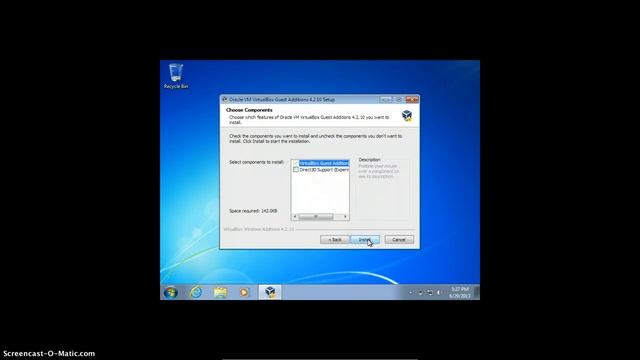Open the Recycle Bin desktop icon
The image size is (640, 360).
176,76
